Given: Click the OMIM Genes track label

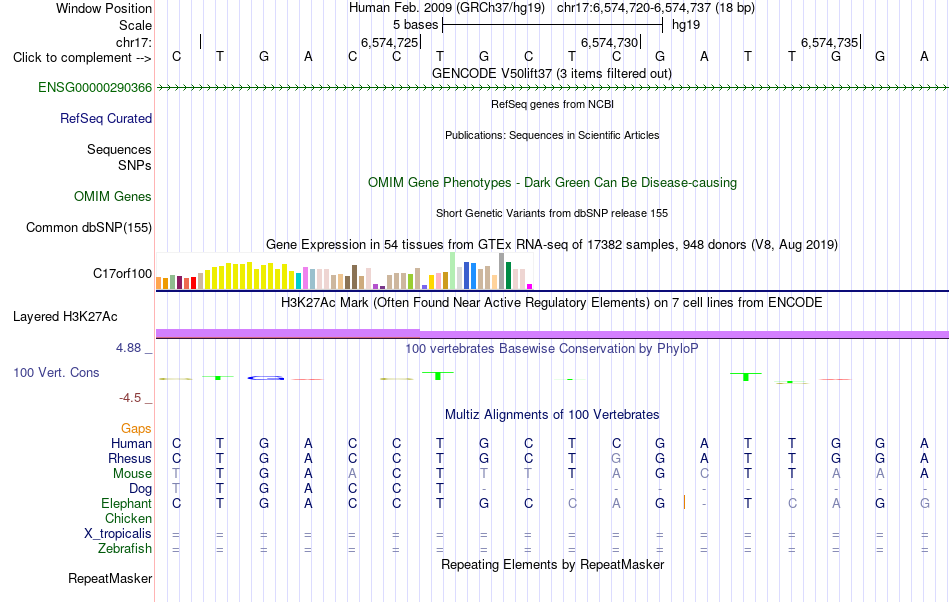Looking at the screenshot, I should tap(113, 196).
